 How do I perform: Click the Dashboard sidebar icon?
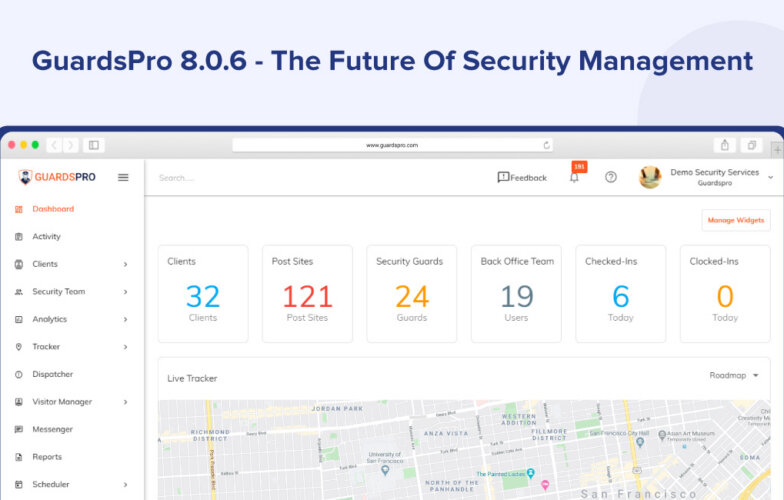pos(18,209)
